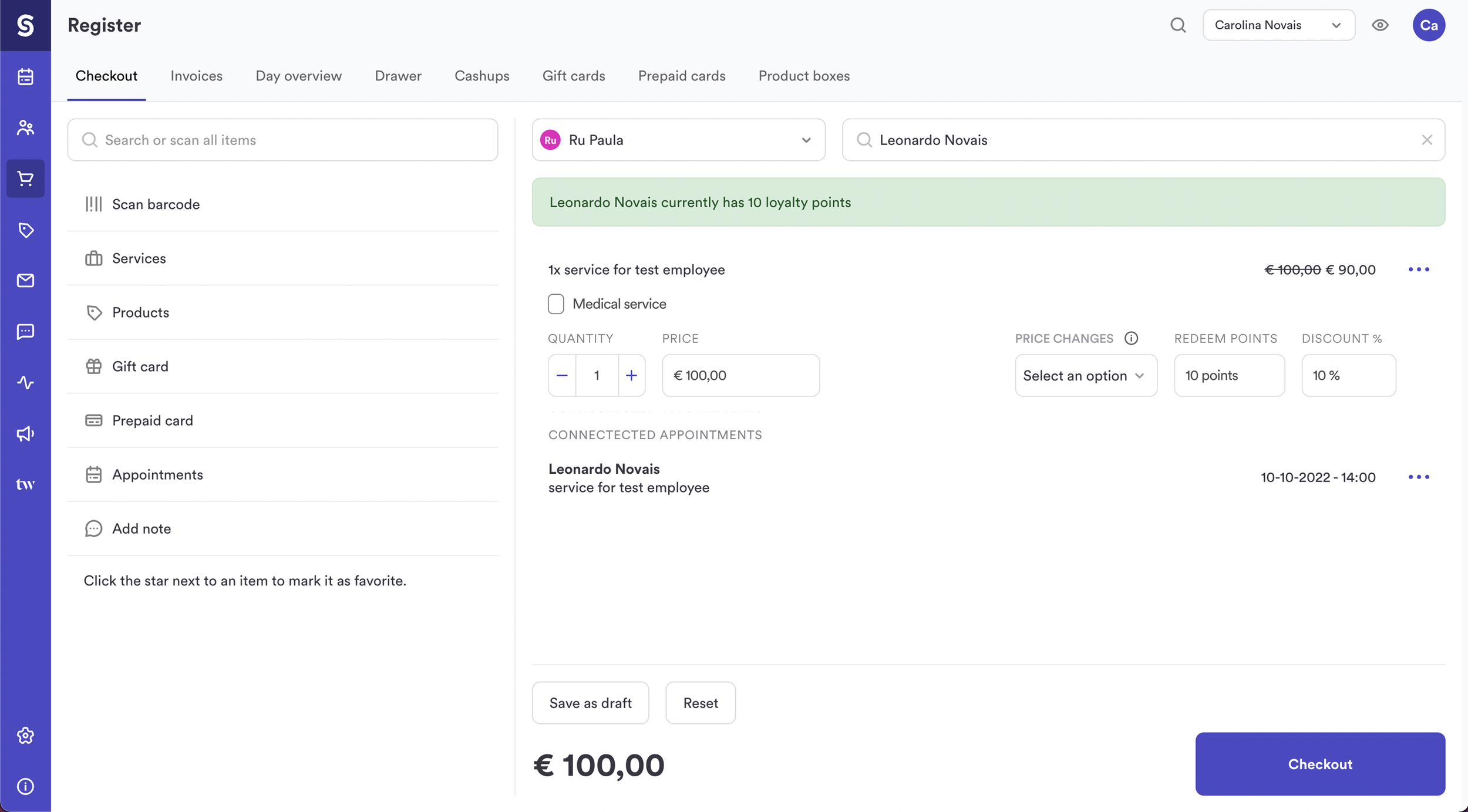Open the email envelope sidebar icon
Image resolution: width=1468 pixels, height=812 pixels.
click(x=25, y=281)
